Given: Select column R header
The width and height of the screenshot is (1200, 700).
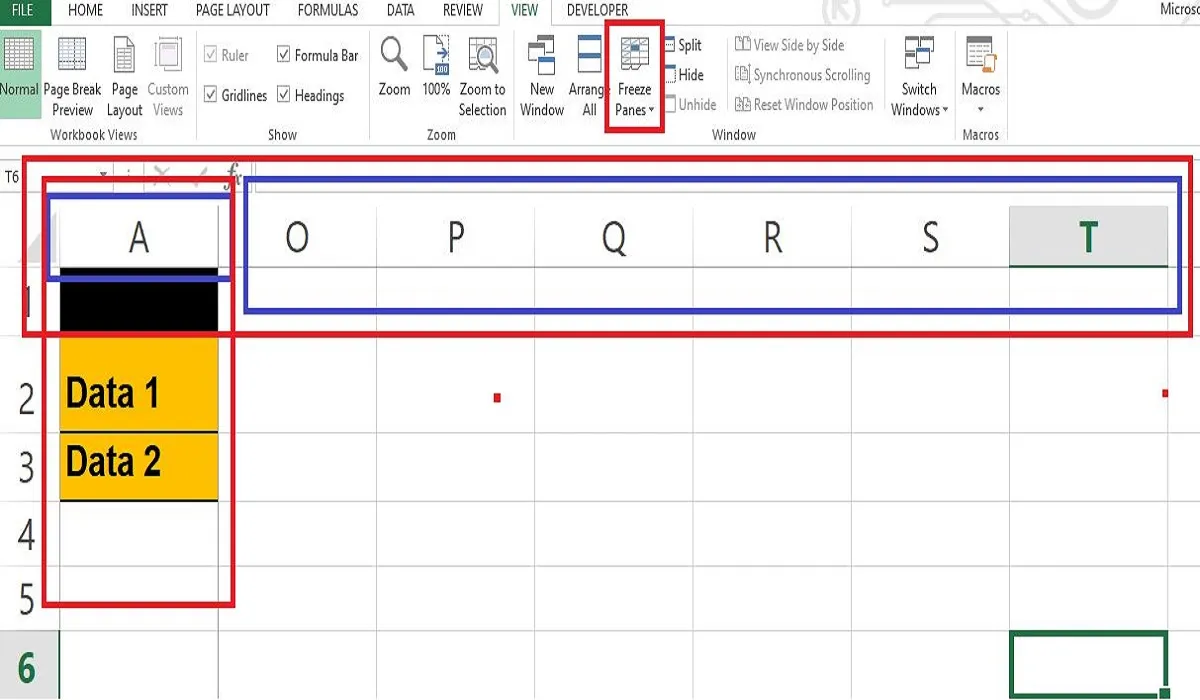Looking at the screenshot, I should tap(771, 237).
